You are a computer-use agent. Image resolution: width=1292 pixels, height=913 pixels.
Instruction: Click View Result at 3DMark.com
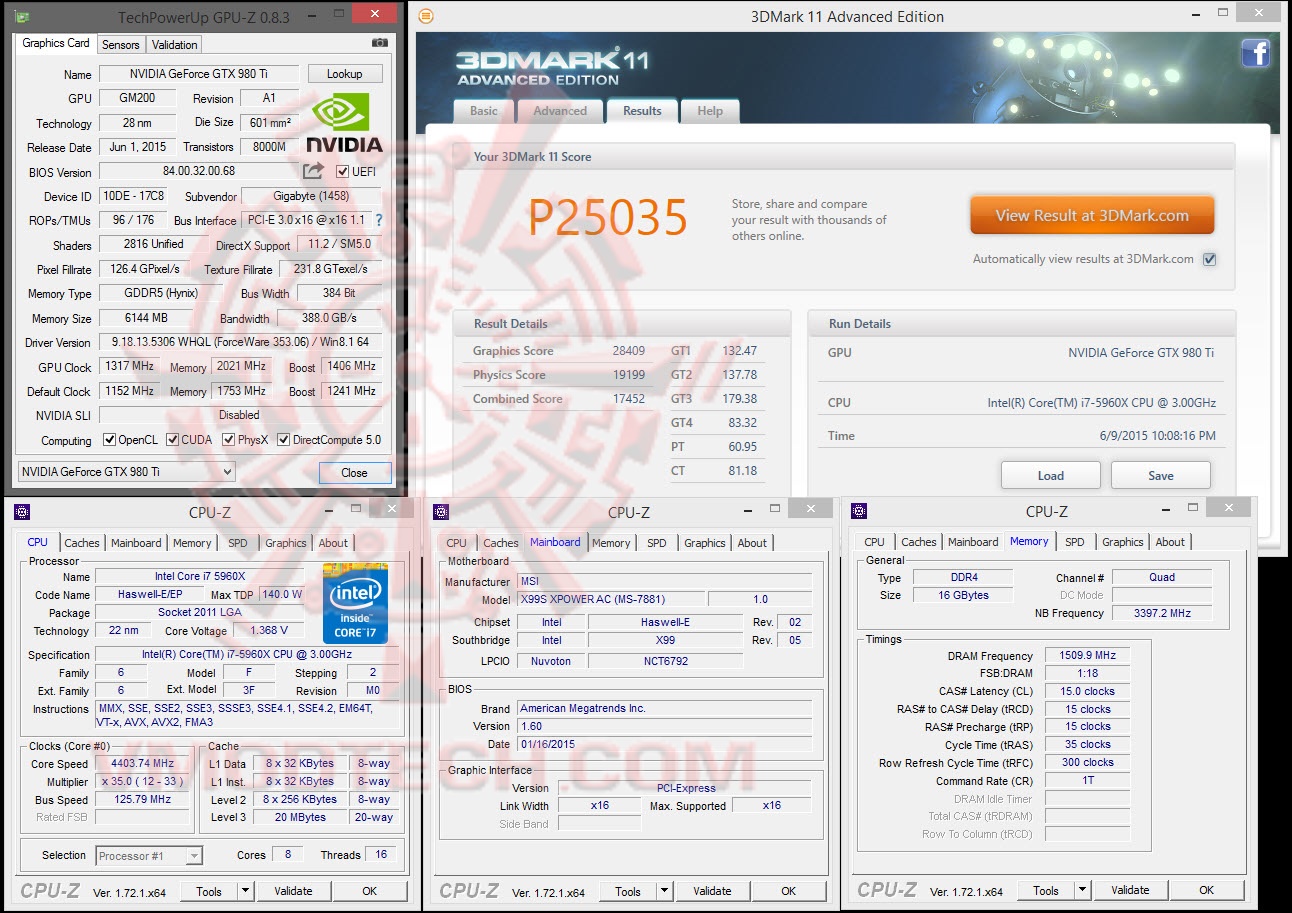[1092, 215]
